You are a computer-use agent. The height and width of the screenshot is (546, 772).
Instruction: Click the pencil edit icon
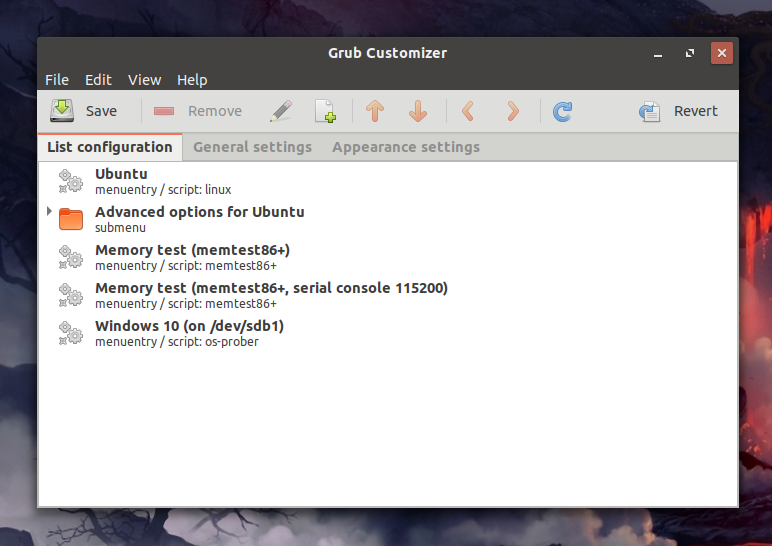tap(281, 111)
